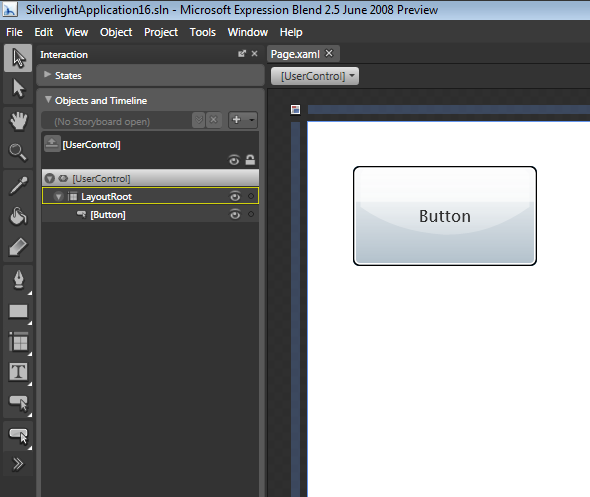Screen dimensions: 590x497
Task: Select the Eyedropper tool
Action: (x=18, y=185)
